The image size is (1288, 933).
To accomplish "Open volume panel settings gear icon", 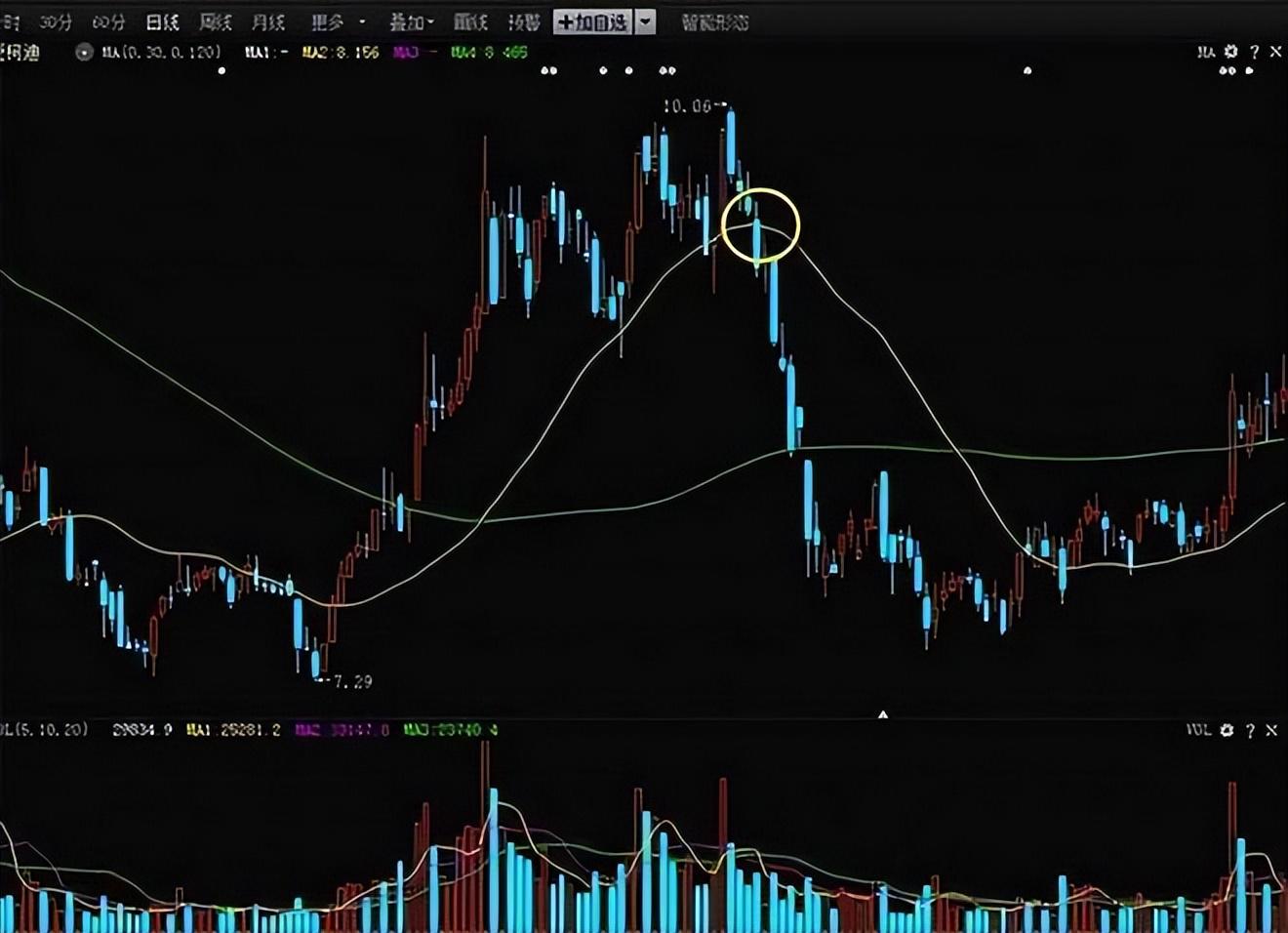I will pyautogui.click(x=1228, y=729).
